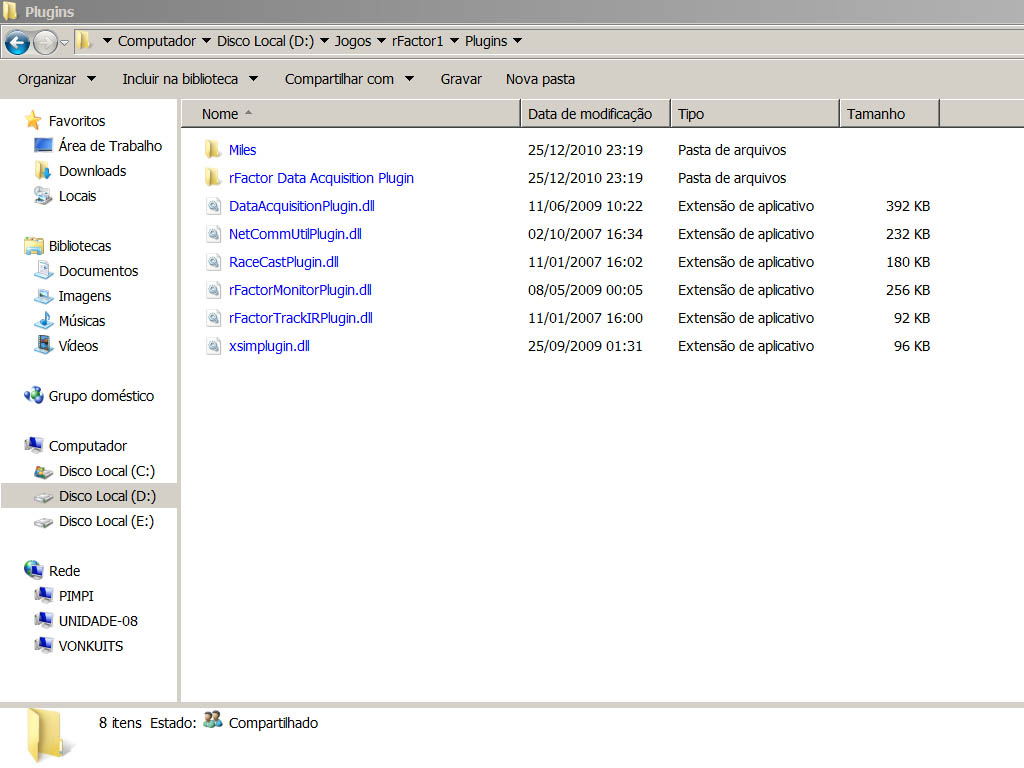The height and width of the screenshot is (768, 1024).
Task: Click the Computador icon in sidebar
Action: coord(33,445)
